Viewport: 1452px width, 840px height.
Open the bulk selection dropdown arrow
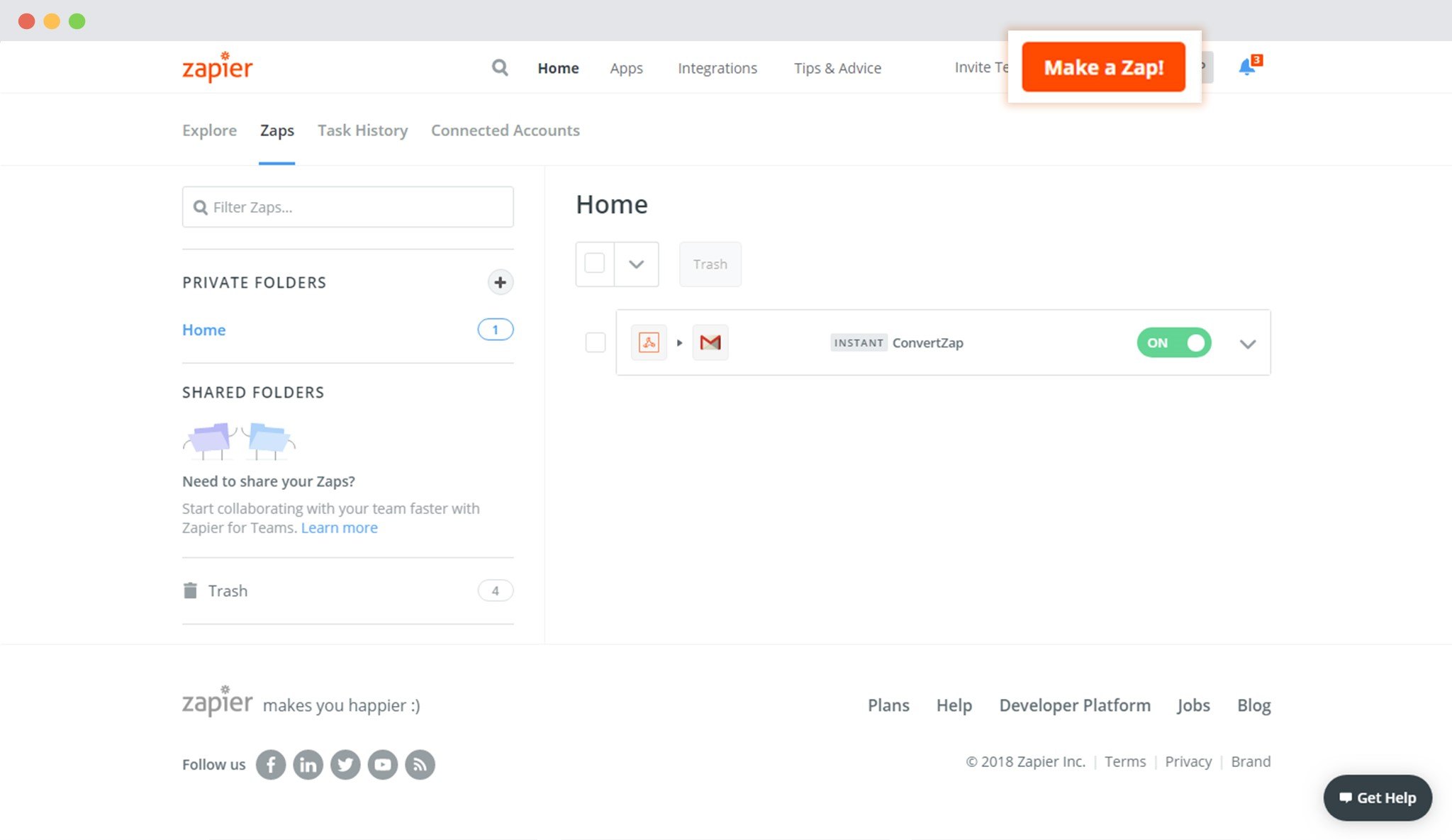click(637, 264)
